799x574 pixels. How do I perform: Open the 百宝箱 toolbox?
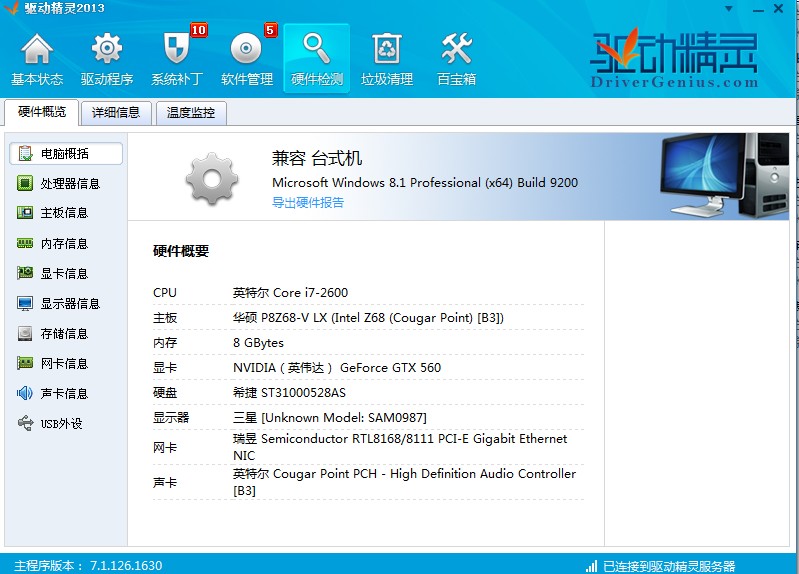pyautogui.click(x=456, y=58)
